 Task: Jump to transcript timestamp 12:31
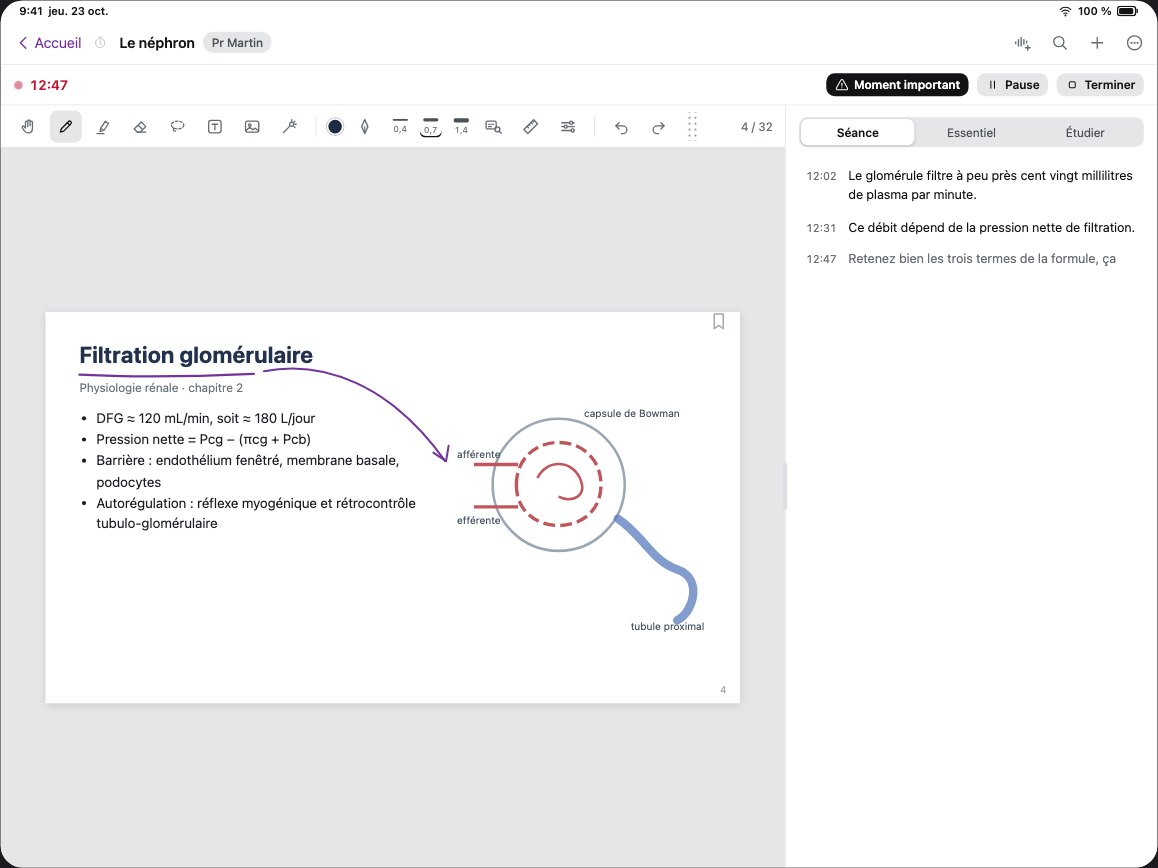(821, 228)
